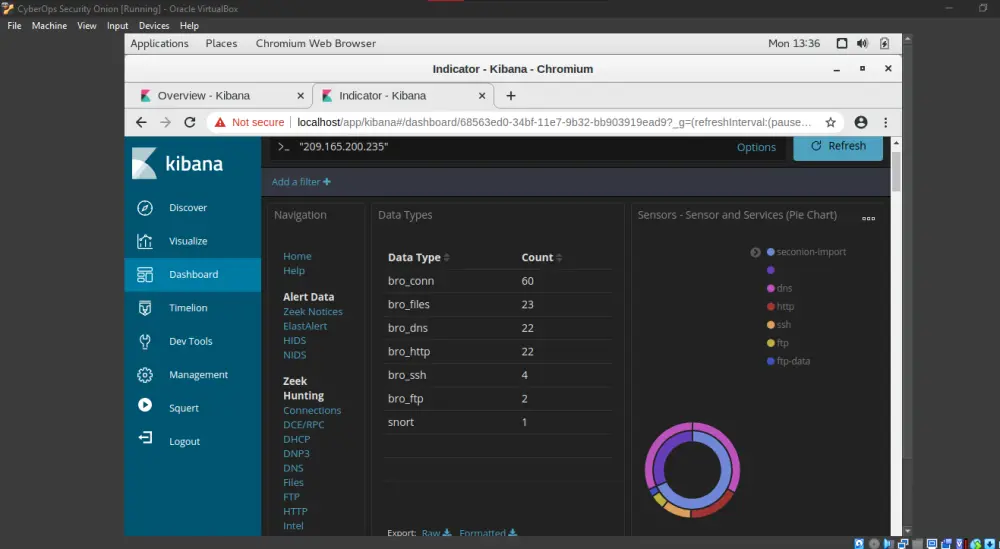Open the Zeek Hunting Connections link
Screen dimensions: 1000x549
(x=312, y=411)
